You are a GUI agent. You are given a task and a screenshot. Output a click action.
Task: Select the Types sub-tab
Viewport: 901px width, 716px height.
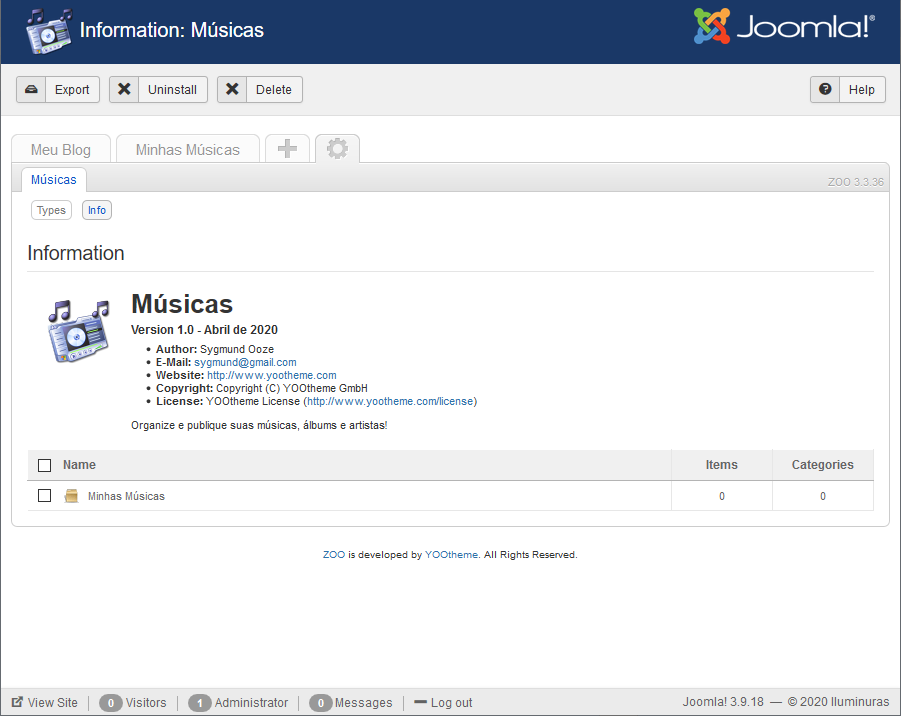[x=51, y=210]
